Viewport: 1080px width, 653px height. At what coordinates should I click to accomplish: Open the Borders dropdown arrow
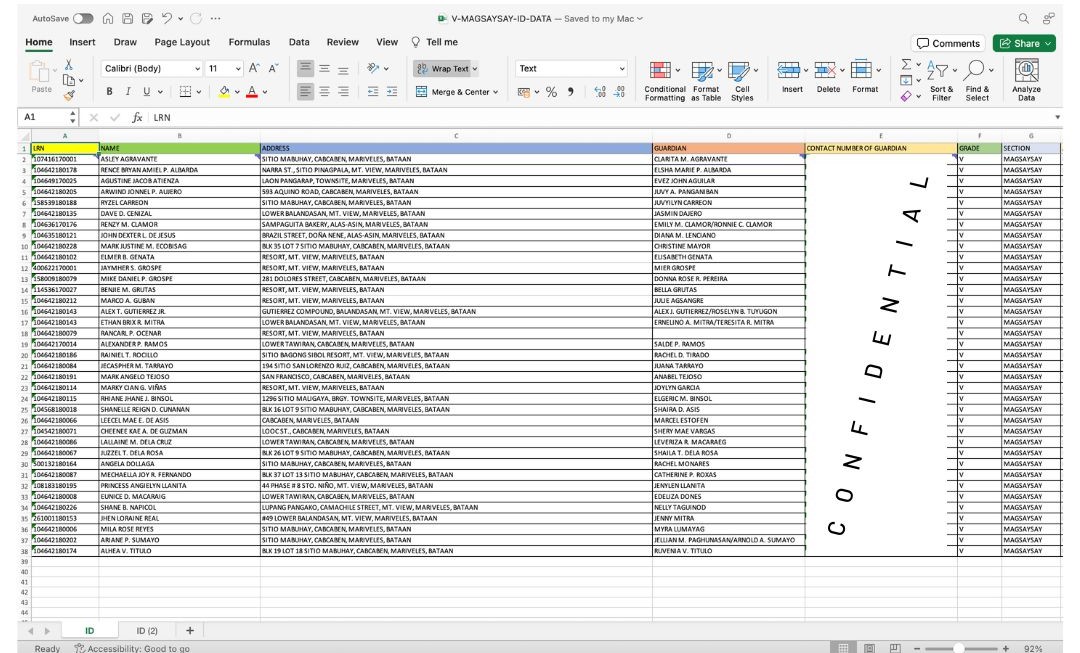pyautogui.click(x=199, y=92)
